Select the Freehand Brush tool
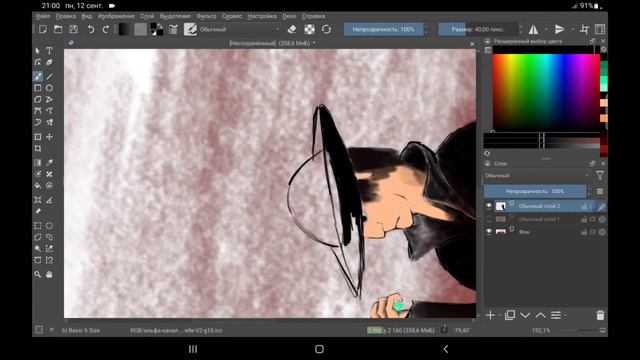Viewport: 640px width, 360px height. point(38,76)
